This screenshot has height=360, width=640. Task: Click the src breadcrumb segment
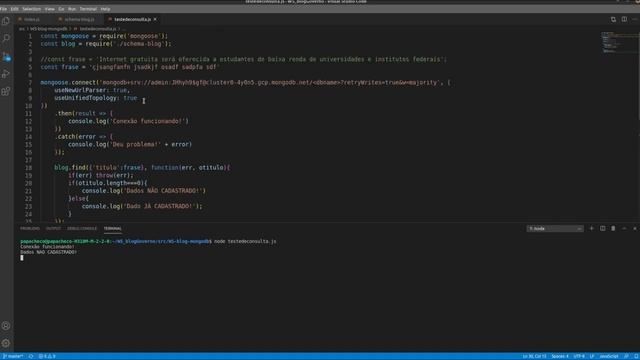(22, 29)
